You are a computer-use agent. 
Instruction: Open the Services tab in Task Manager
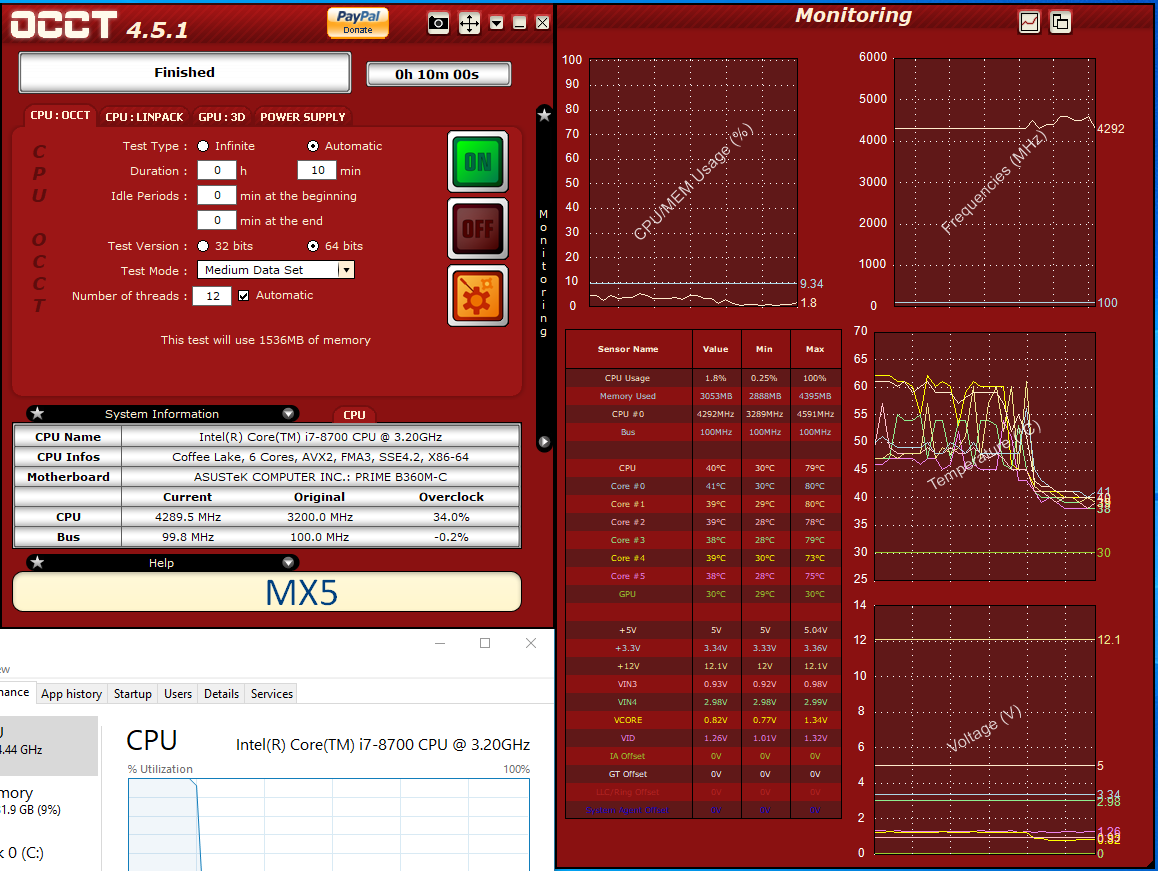(x=272, y=694)
